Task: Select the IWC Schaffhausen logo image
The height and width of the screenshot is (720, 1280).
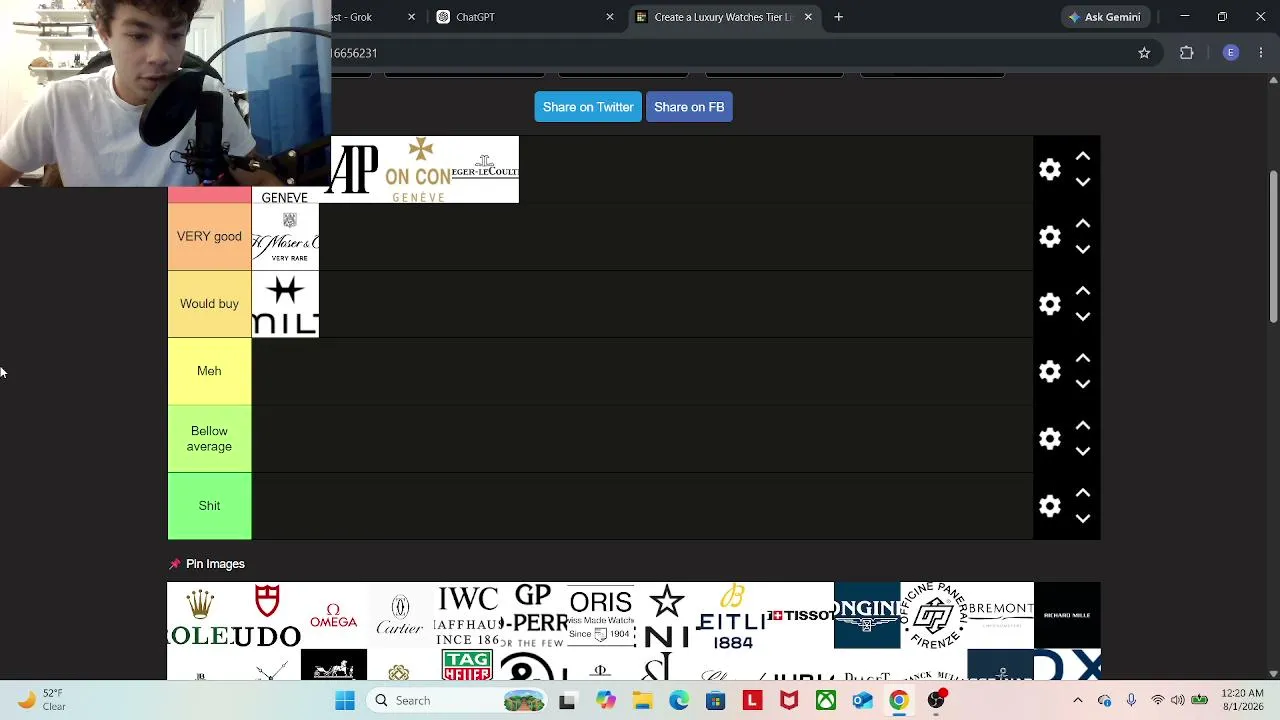Action: pyautogui.click(x=467, y=615)
